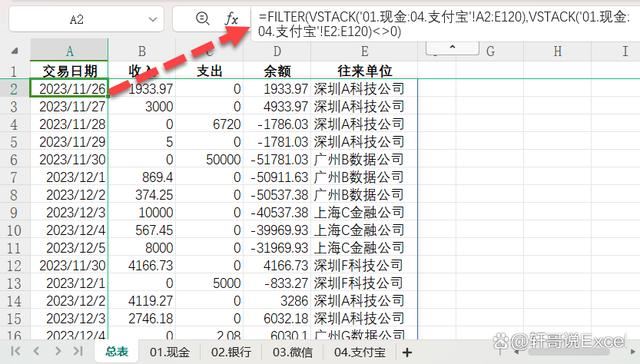
Task: Click the 交易日期 header cell
Action: [x=69, y=71]
